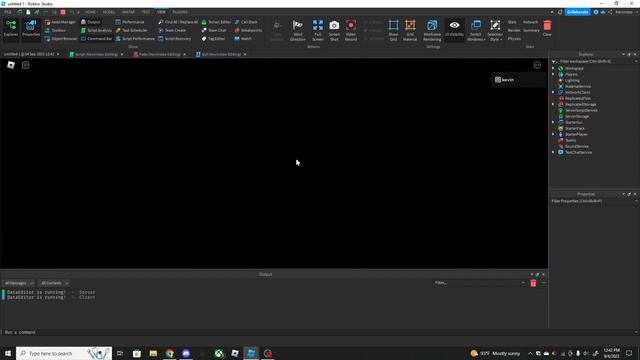Open the in-game chat icon in viewport
Viewport: 640px width, 360px height.
[x=25, y=65]
